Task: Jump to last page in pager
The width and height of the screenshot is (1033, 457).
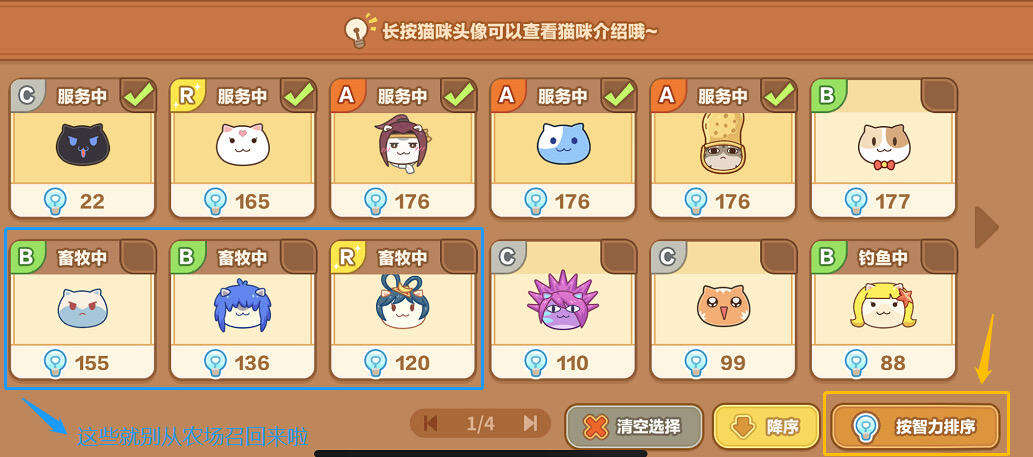Action: (530, 423)
